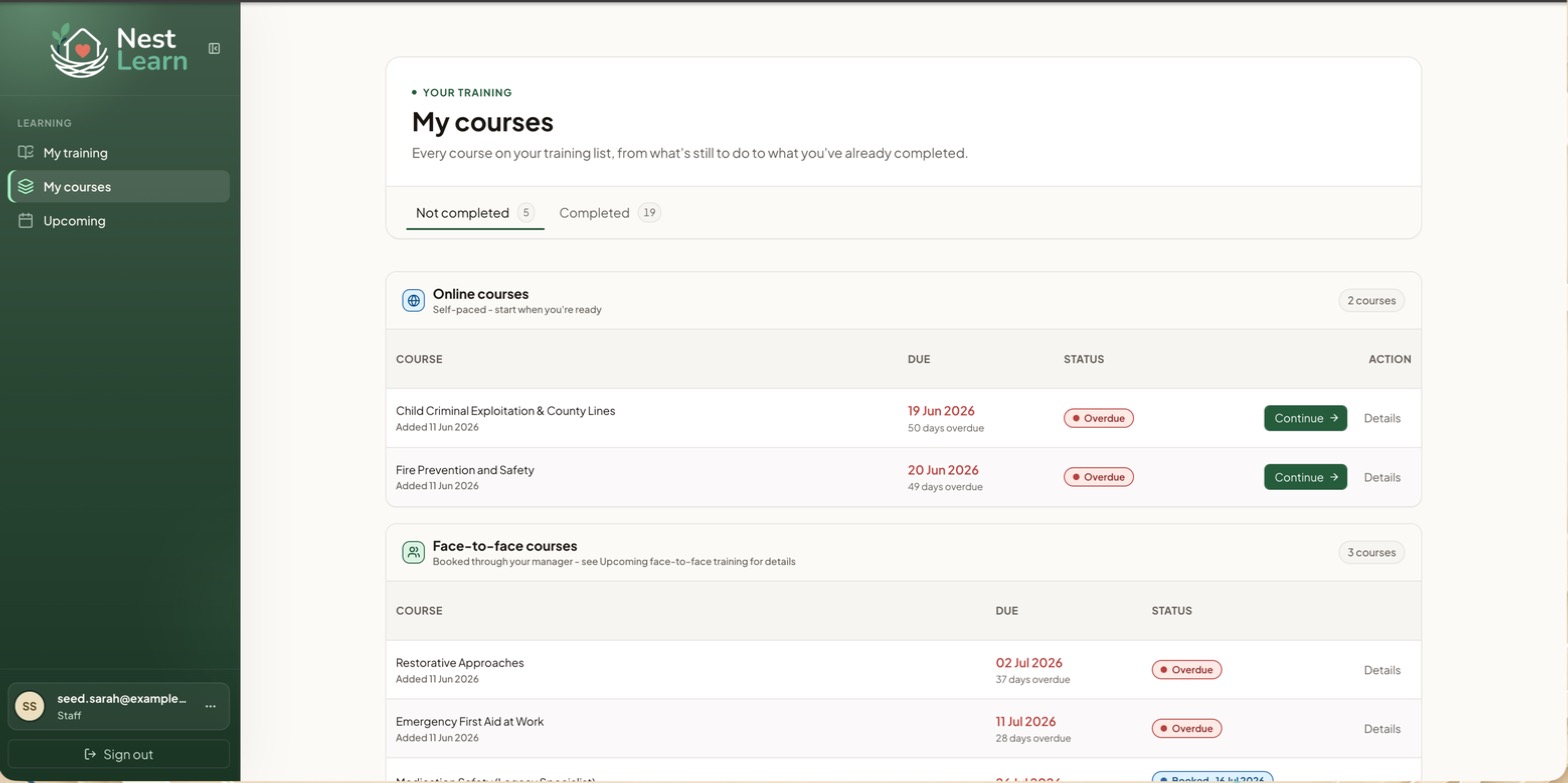Click the seed.sarah email in sidebar

pos(122,699)
